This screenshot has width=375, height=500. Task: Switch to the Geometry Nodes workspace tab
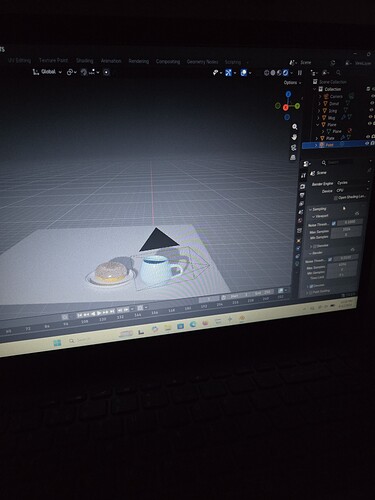click(202, 62)
